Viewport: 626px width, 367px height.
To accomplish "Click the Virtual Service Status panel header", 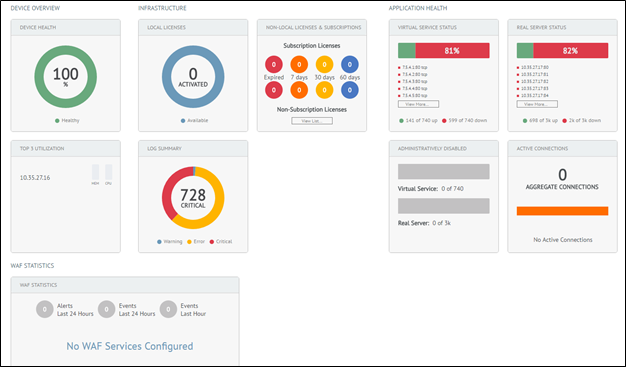I will pos(444,28).
